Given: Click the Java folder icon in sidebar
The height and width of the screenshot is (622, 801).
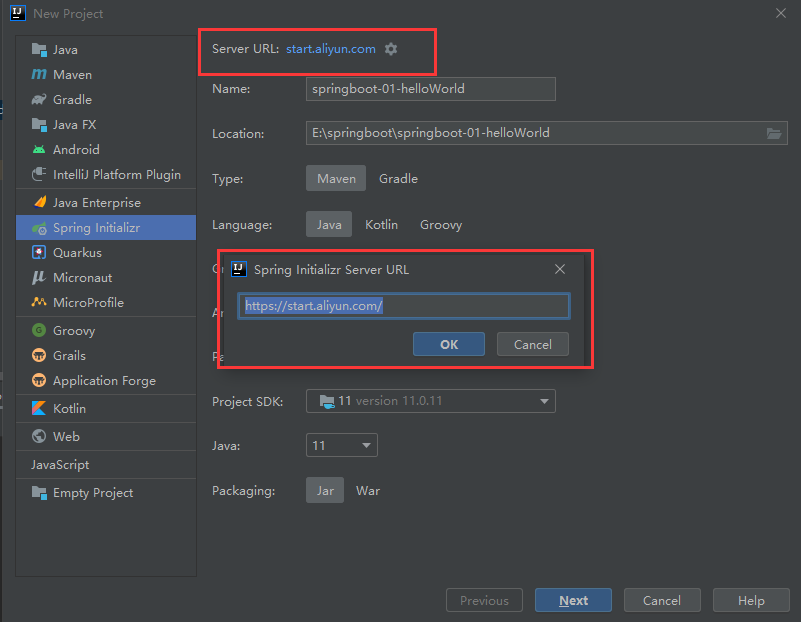Looking at the screenshot, I should [x=39, y=50].
